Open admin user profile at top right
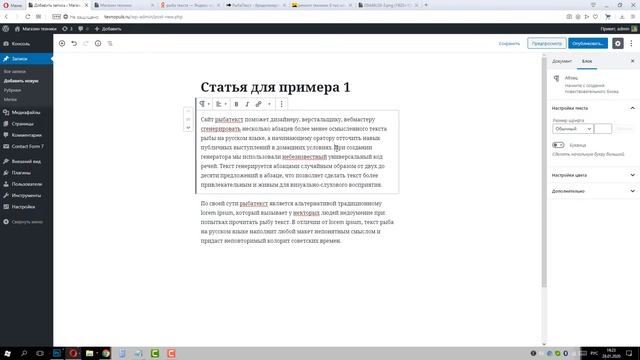 point(619,29)
